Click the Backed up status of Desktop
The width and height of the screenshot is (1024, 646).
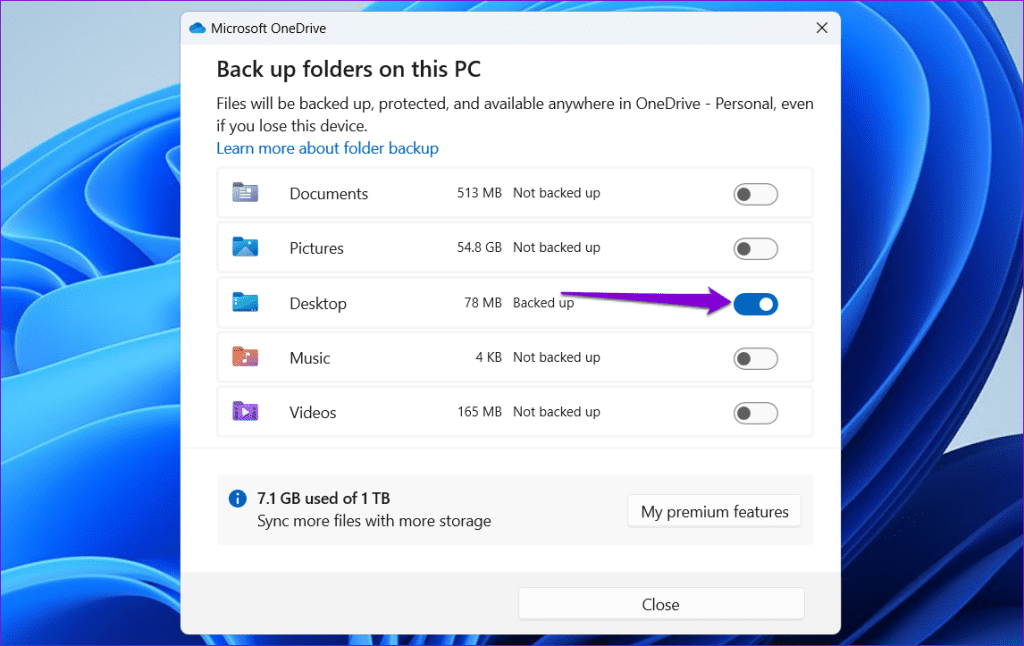(x=543, y=302)
